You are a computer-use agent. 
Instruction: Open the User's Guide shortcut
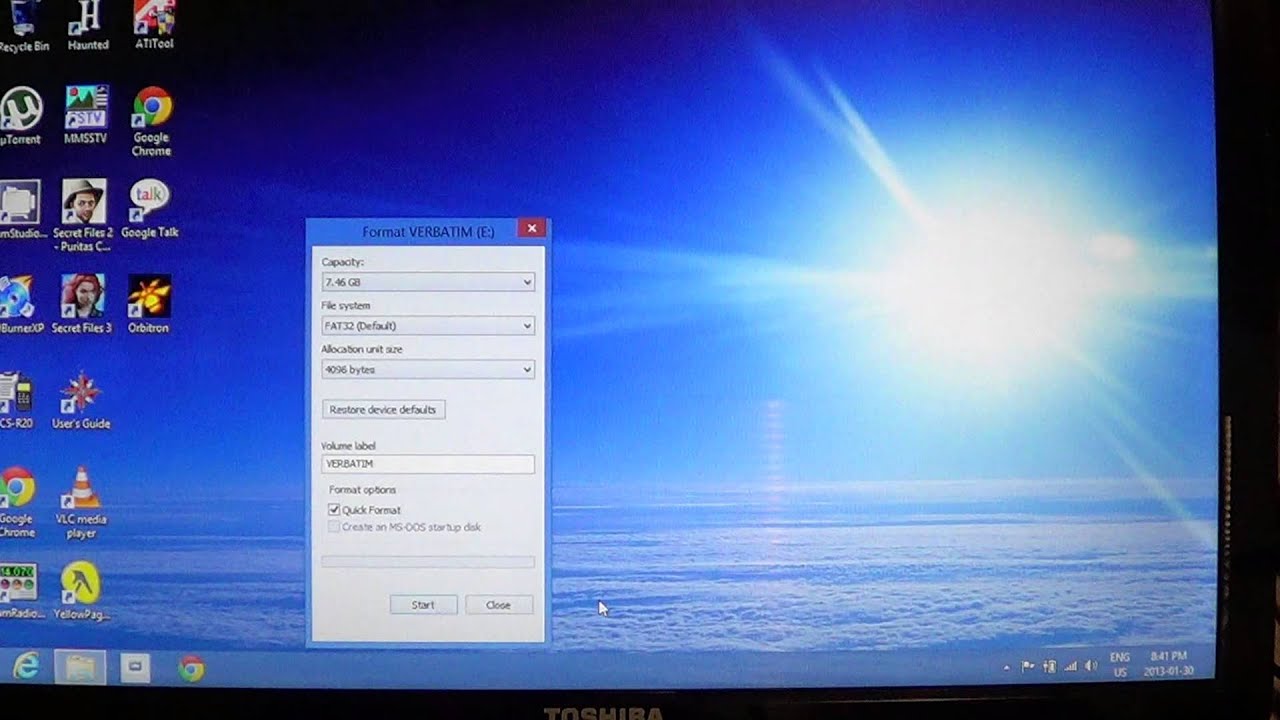point(81,400)
